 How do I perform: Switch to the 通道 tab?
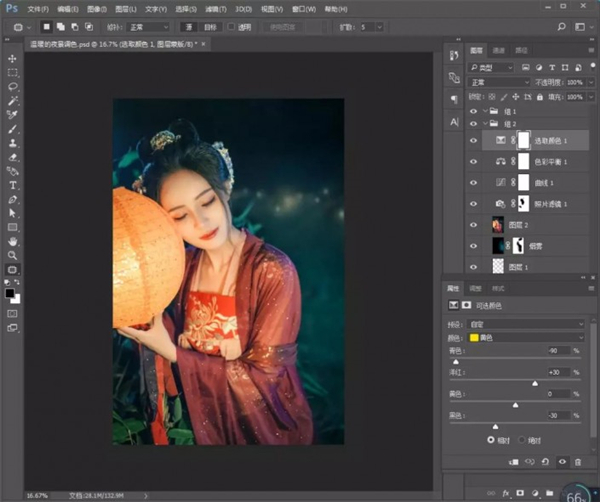coord(499,49)
